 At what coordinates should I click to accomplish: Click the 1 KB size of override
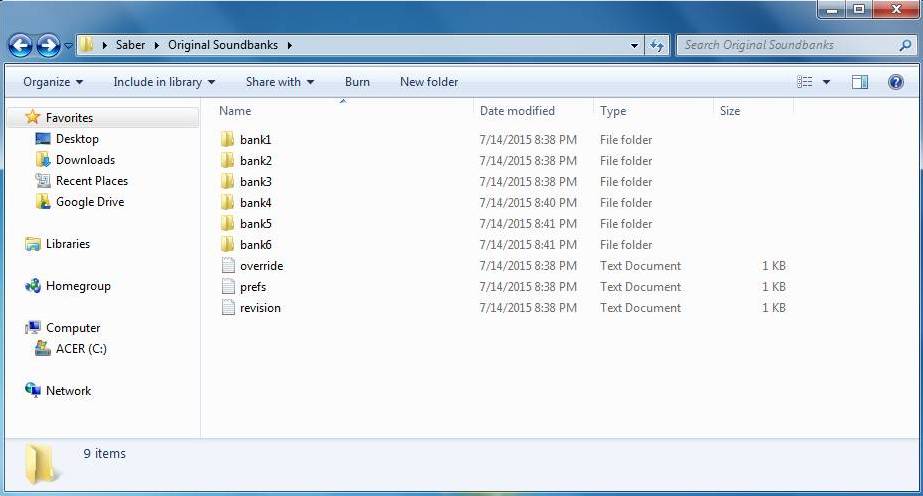773,266
